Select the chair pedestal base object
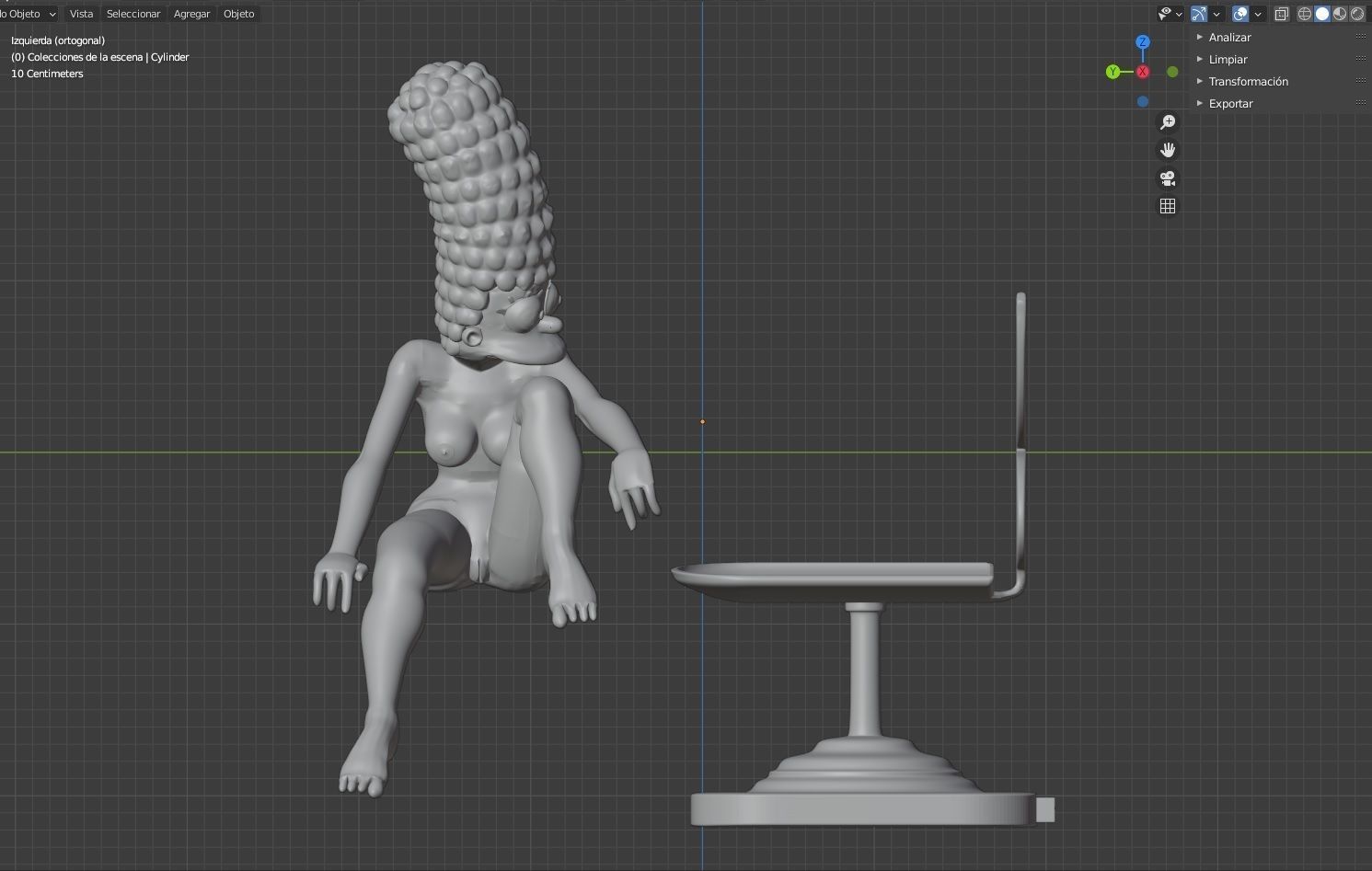The image size is (1372, 871). [862, 808]
